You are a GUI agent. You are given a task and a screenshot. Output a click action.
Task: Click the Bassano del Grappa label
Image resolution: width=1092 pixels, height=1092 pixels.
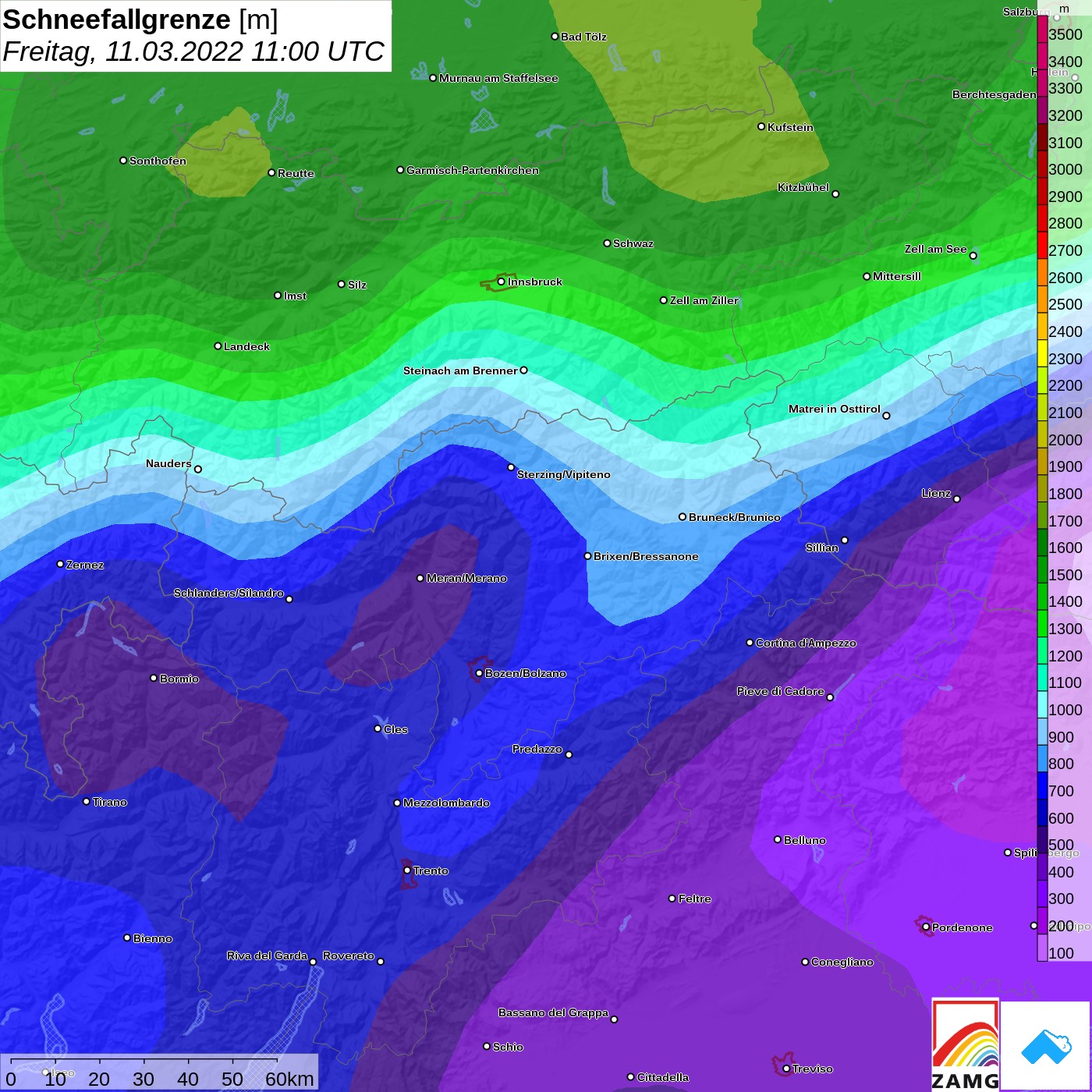[554, 1012]
